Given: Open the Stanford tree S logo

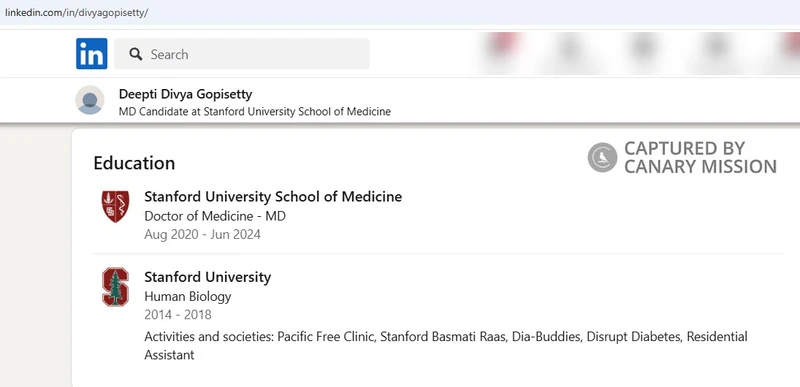Looking at the screenshot, I should pyautogui.click(x=115, y=287).
